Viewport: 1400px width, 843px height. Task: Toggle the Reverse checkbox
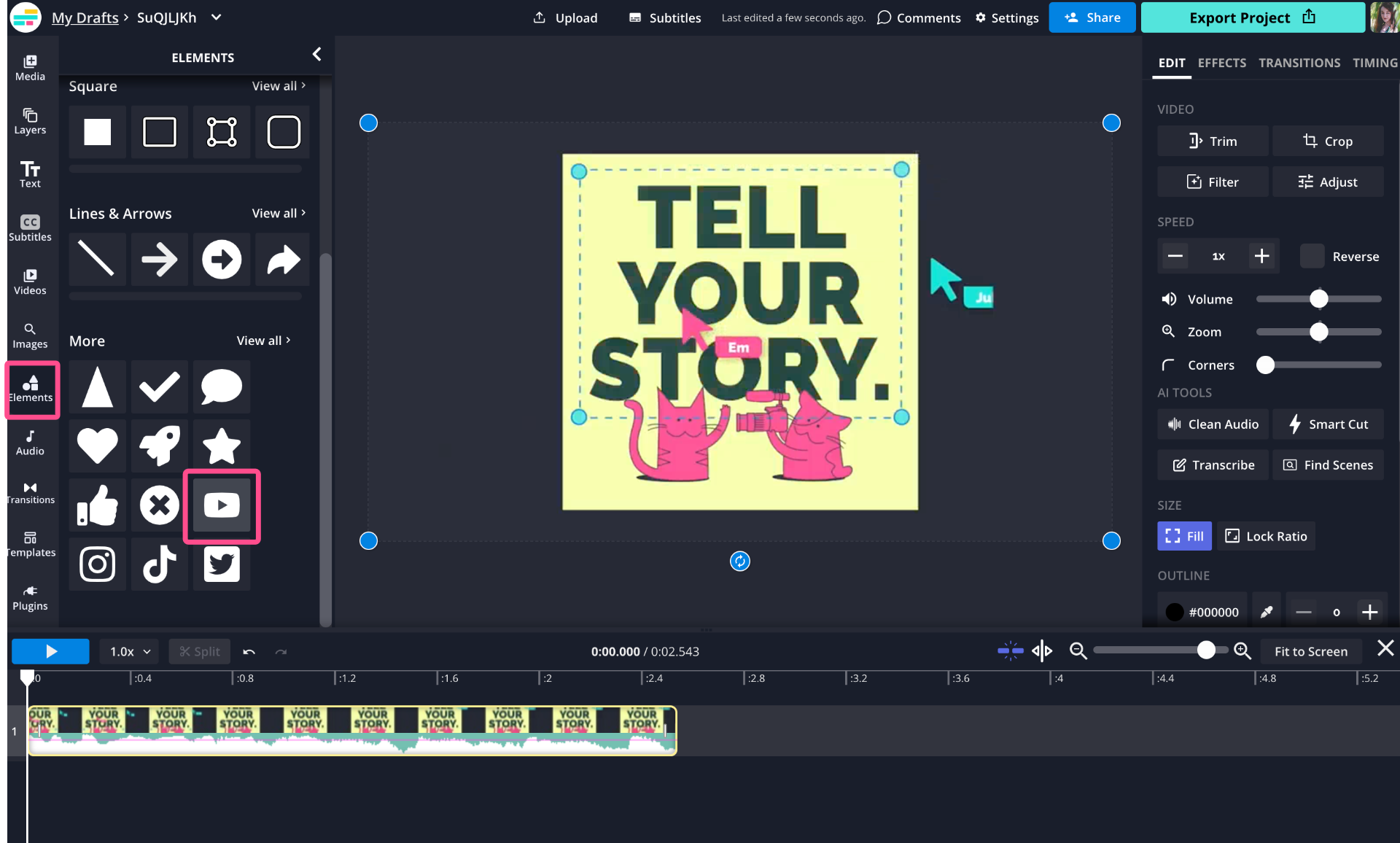pos(1312,256)
